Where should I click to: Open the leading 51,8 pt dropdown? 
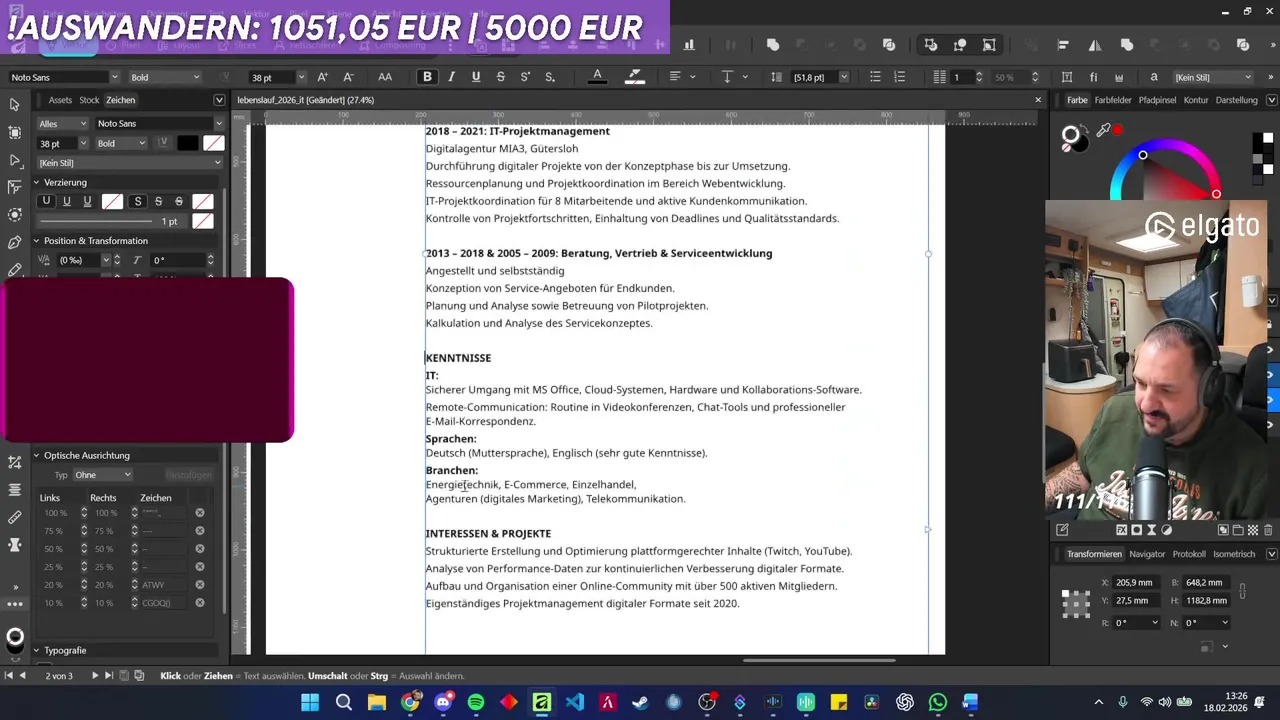click(844, 77)
